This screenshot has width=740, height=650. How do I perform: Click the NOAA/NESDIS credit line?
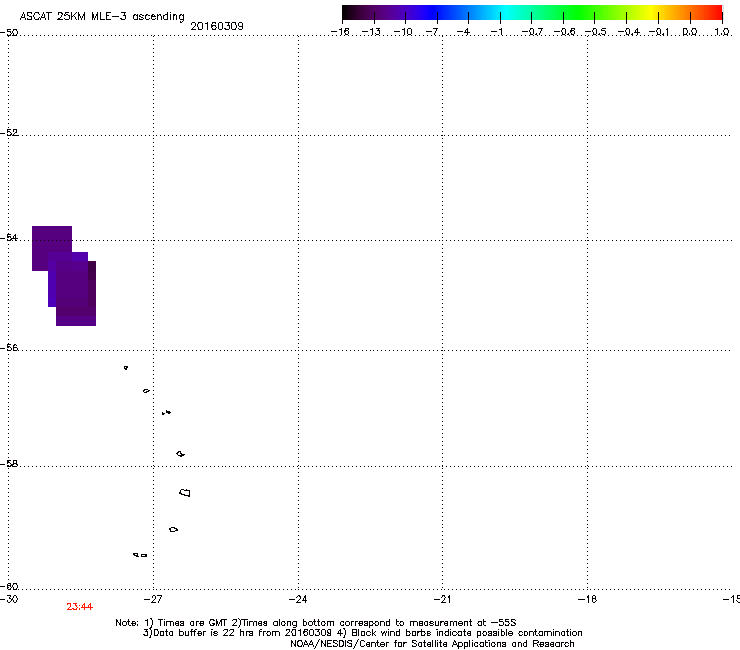tap(432, 644)
